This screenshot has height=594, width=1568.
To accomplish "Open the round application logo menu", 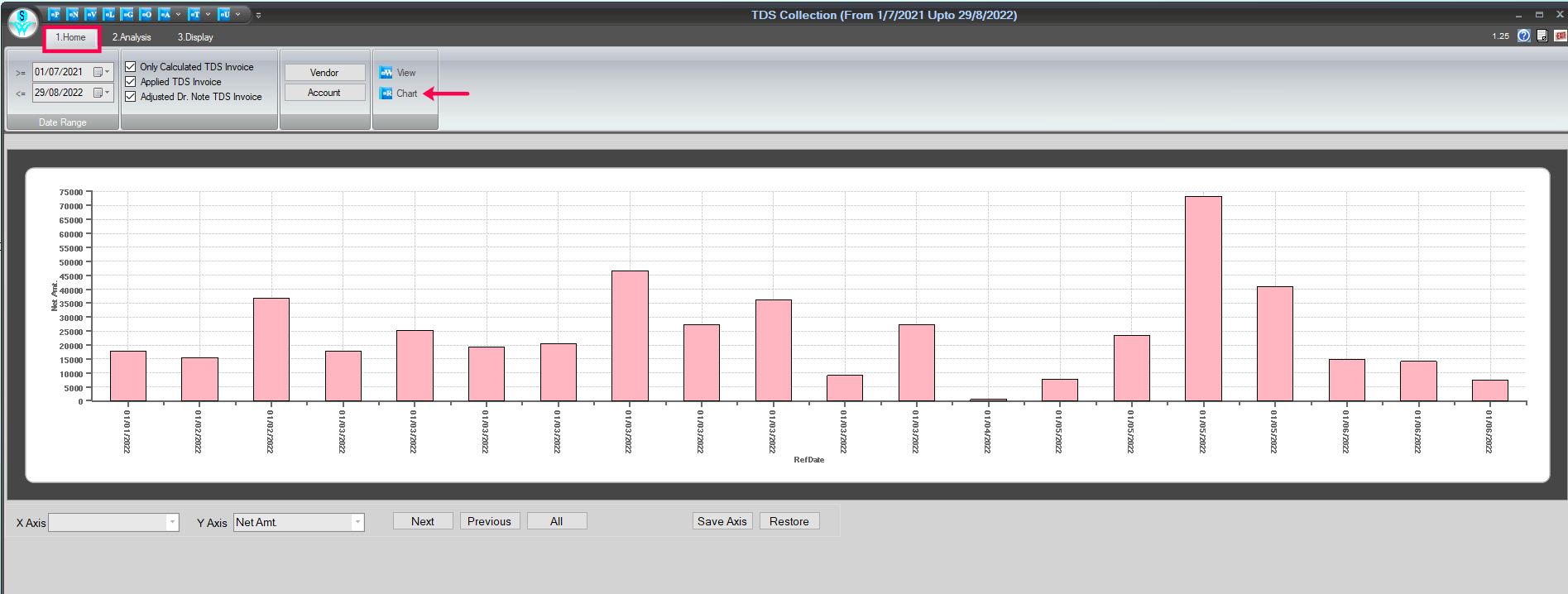I will (22, 22).
